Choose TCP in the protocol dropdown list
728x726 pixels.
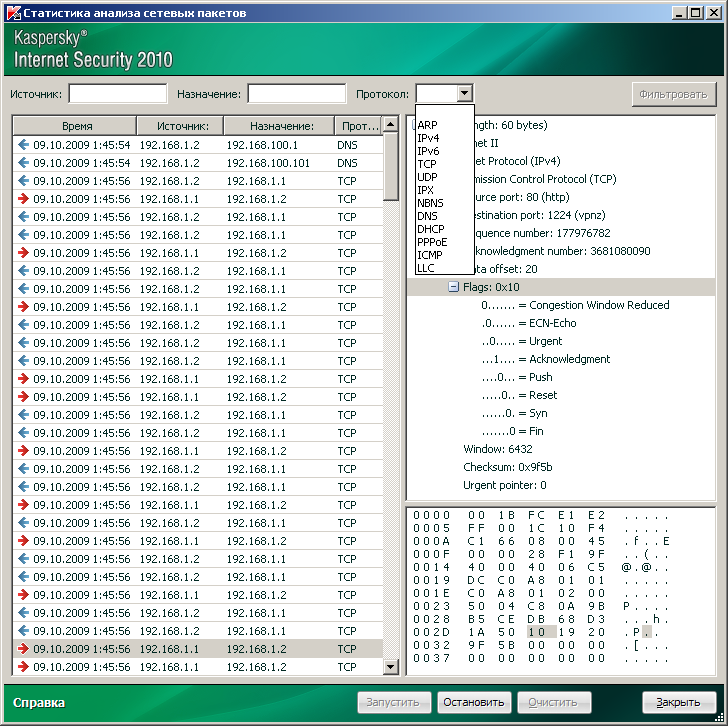(427, 164)
